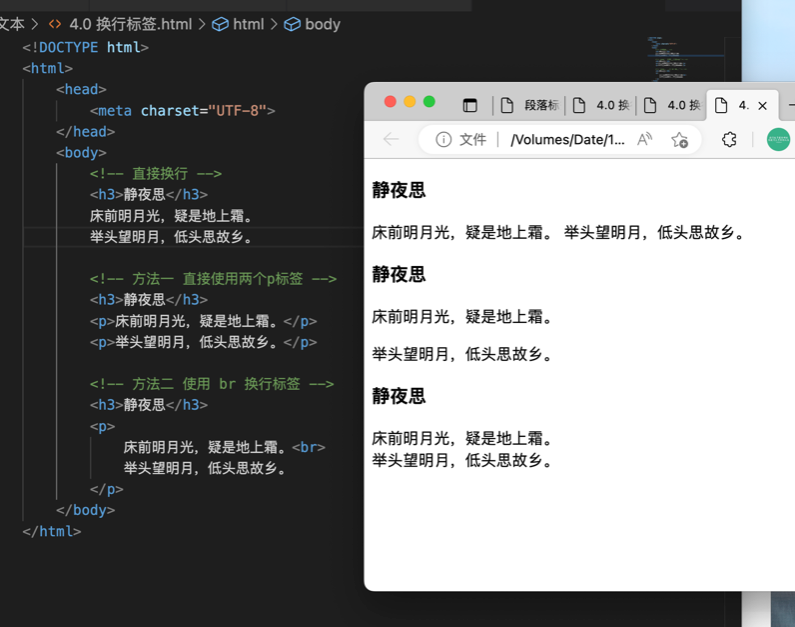Switch to the 段落标 browser tab
This screenshot has height=627, width=795.
coord(530,105)
